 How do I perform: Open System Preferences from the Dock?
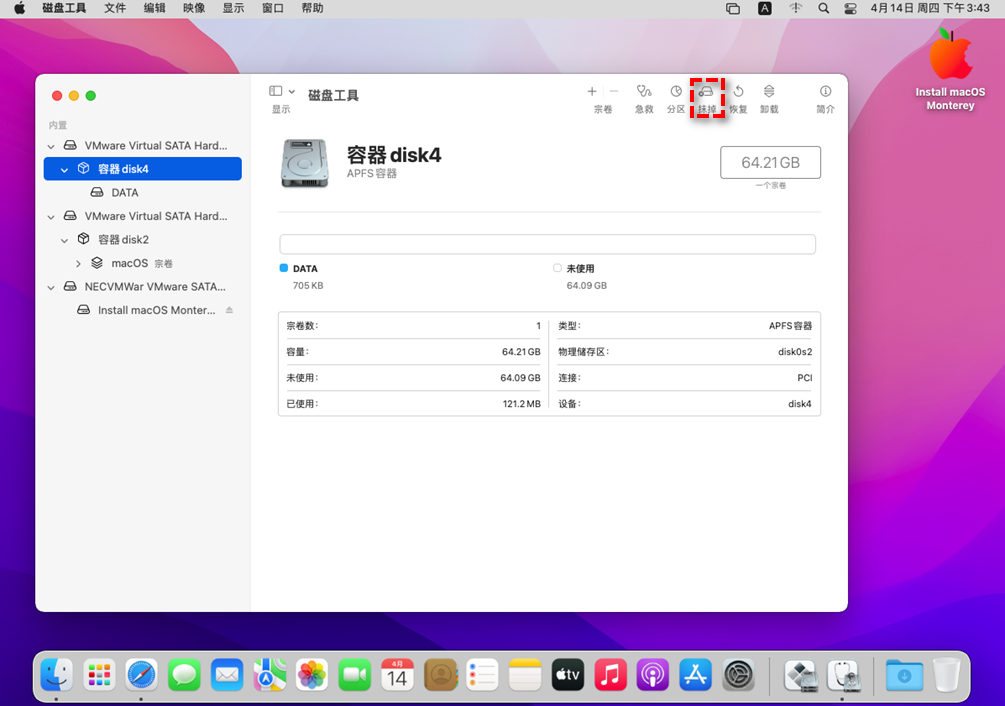[x=738, y=675]
